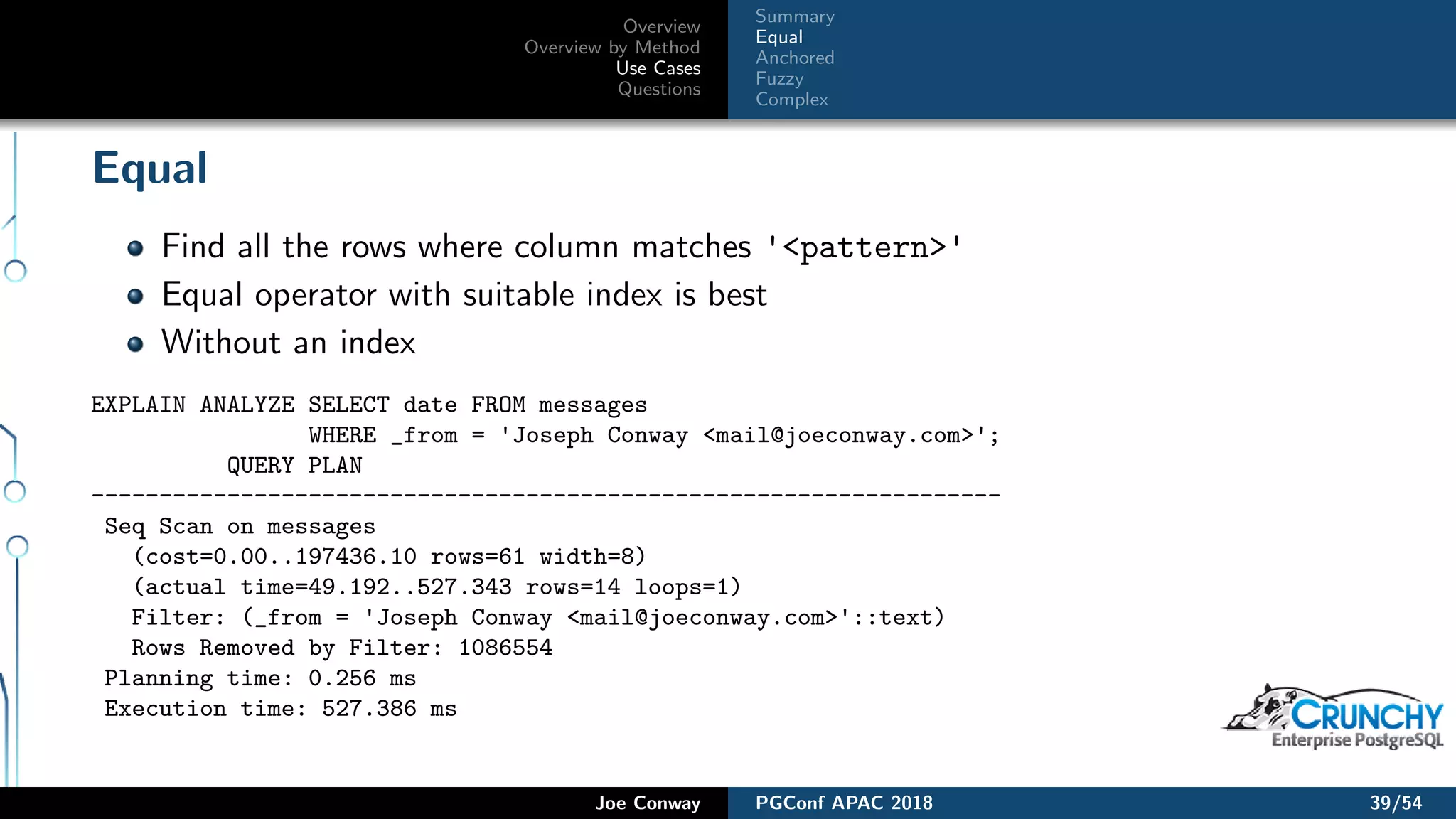The height and width of the screenshot is (819, 1456).
Task: Click the Equal slide title
Action: (150, 169)
